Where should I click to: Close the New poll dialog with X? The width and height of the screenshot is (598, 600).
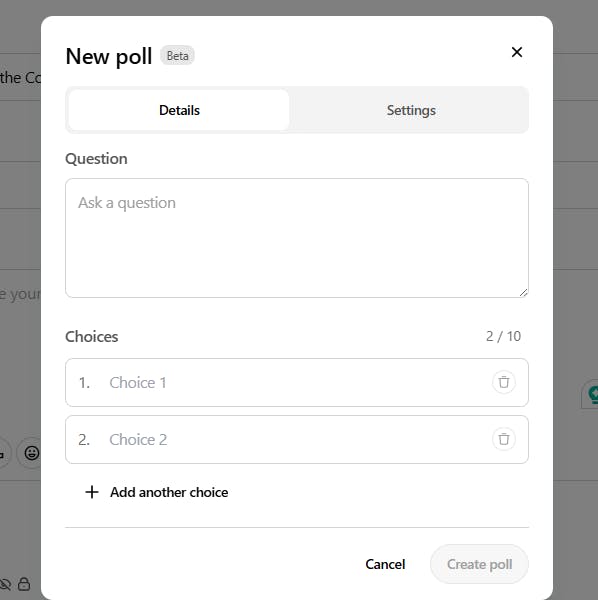[517, 52]
